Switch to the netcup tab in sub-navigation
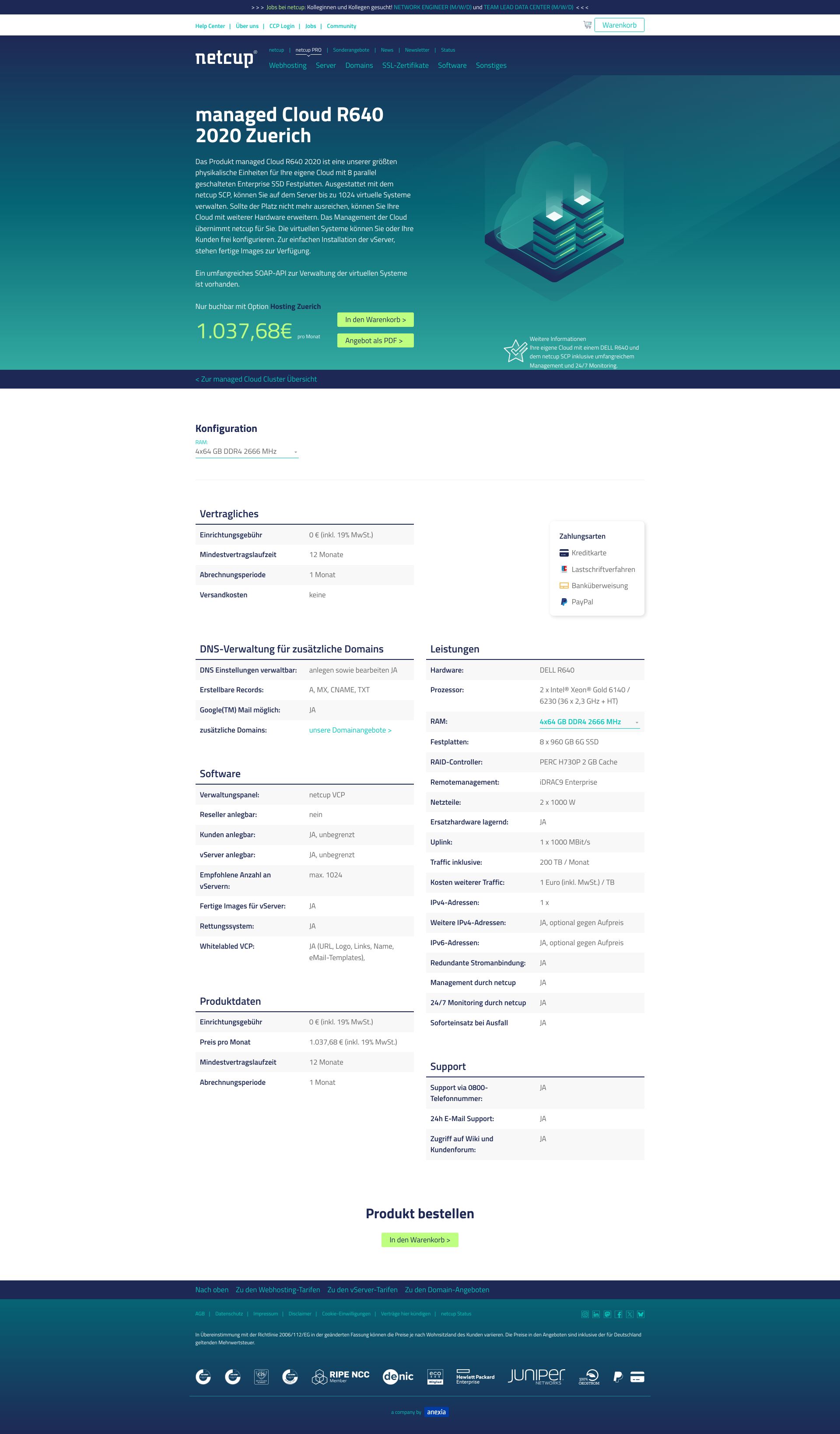 point(276,50)
